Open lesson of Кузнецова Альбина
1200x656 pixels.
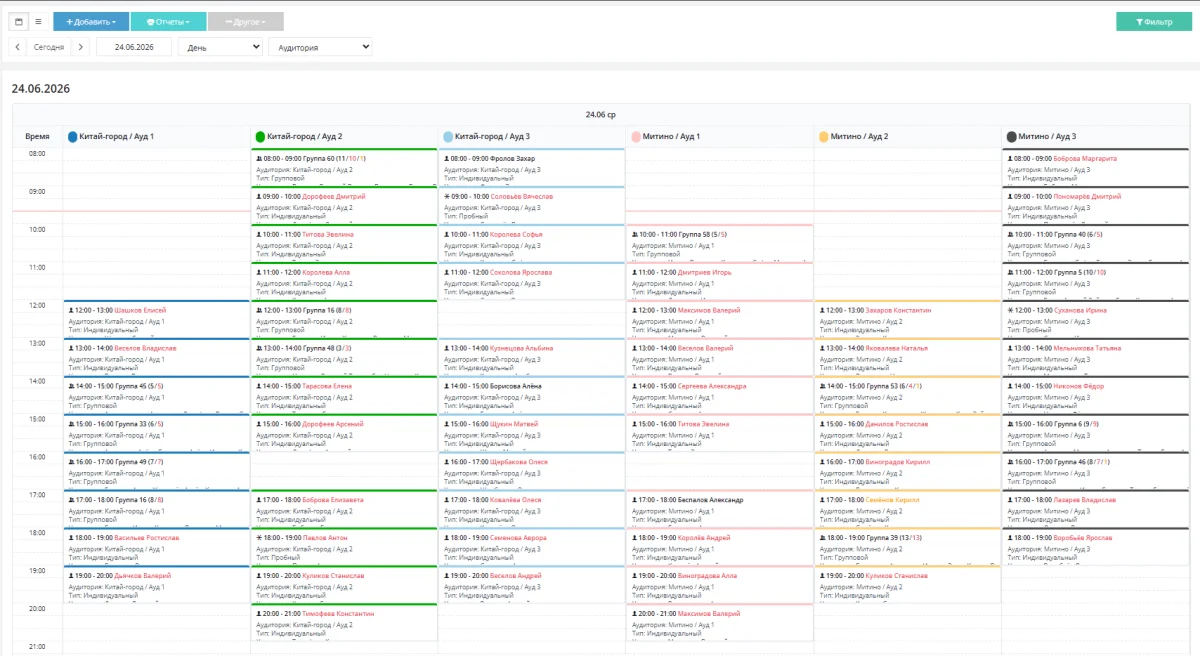pos(532,357)
